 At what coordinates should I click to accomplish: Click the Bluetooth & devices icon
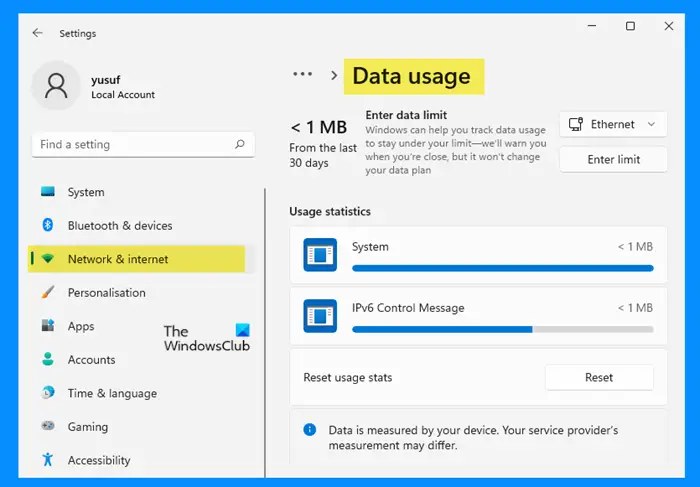pyautogui.click(x=48, y=225)
